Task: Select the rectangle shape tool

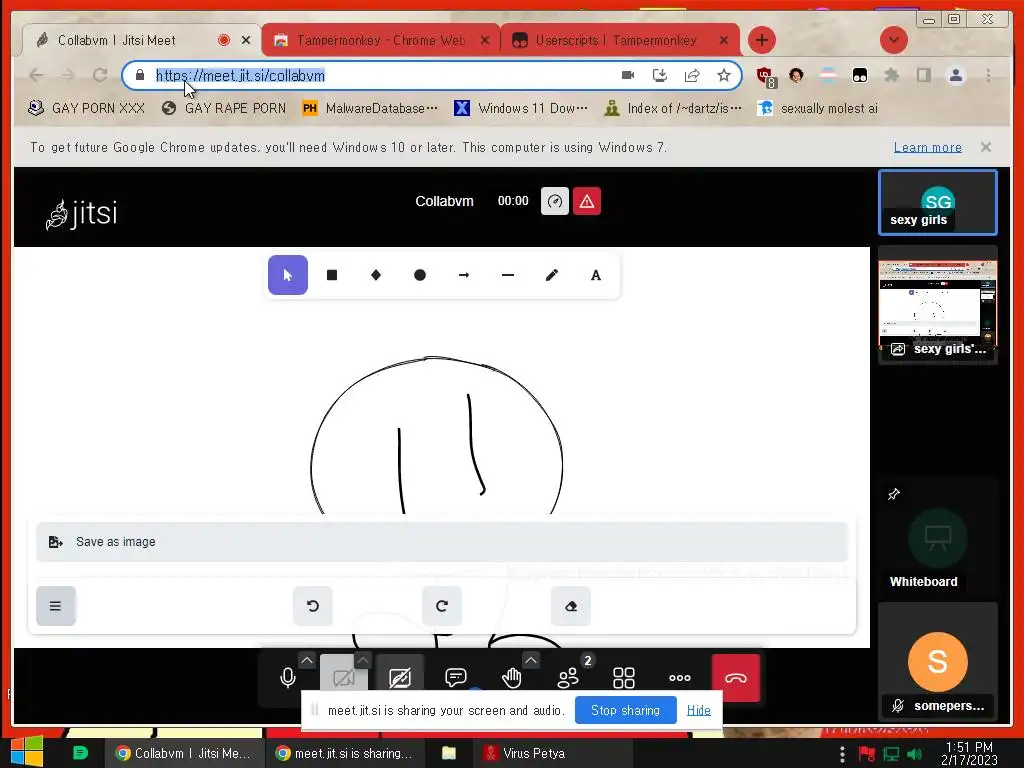Action: click(332, 275)
